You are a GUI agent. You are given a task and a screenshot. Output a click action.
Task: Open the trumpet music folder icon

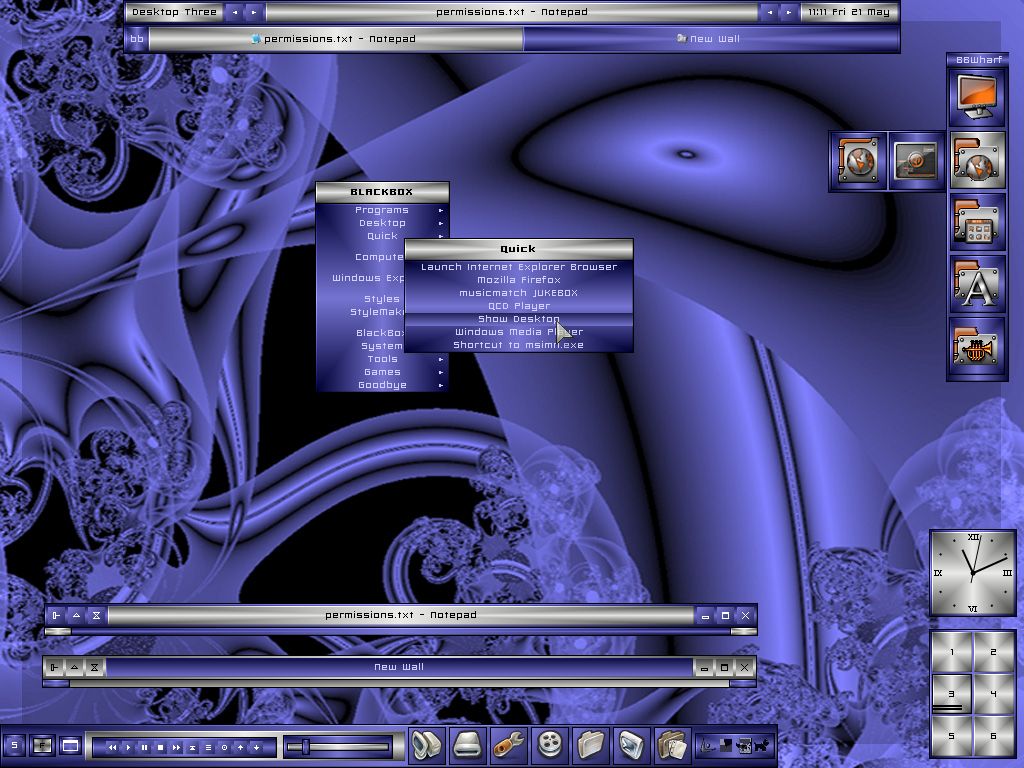pyautogui.click(x=976, y=347)
